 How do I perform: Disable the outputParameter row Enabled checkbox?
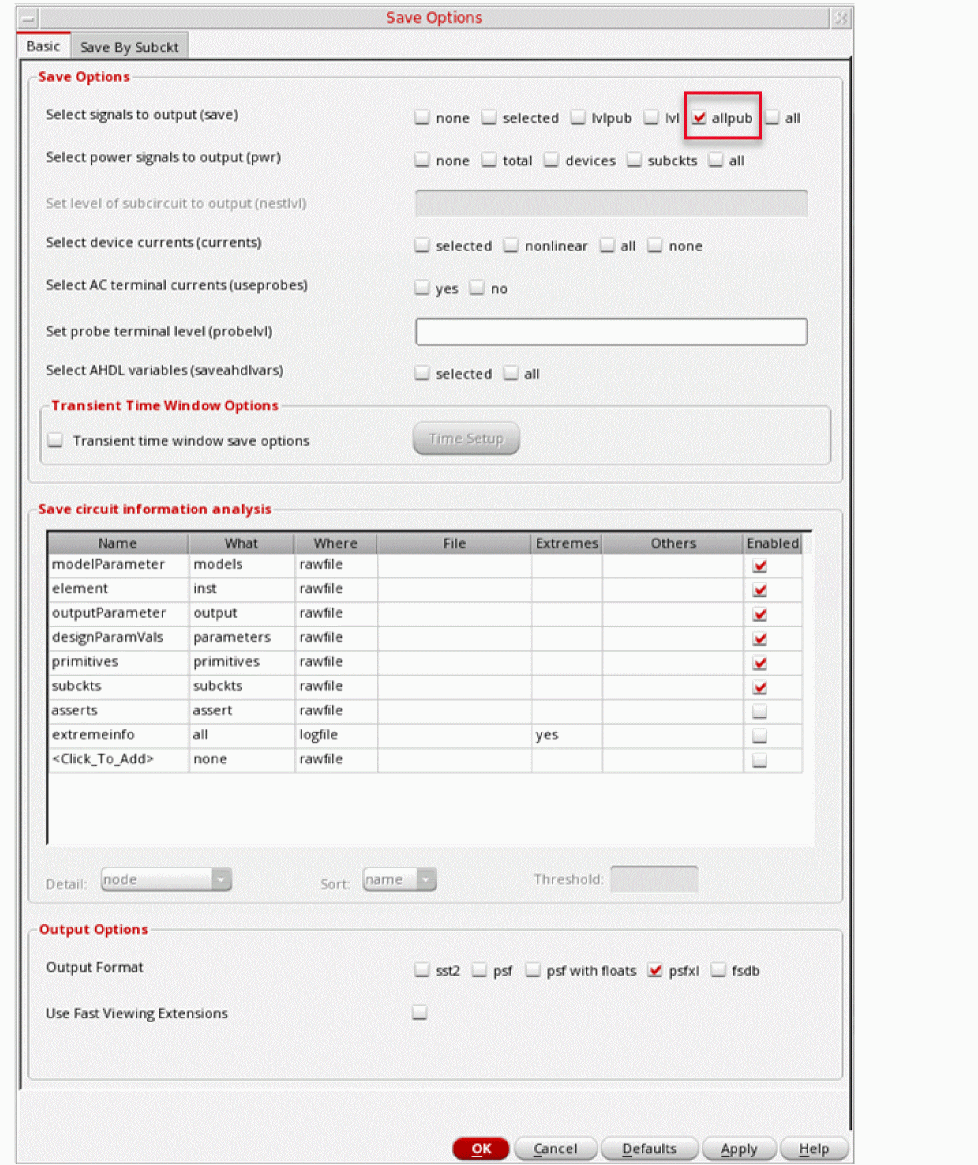tap(760, 614)
